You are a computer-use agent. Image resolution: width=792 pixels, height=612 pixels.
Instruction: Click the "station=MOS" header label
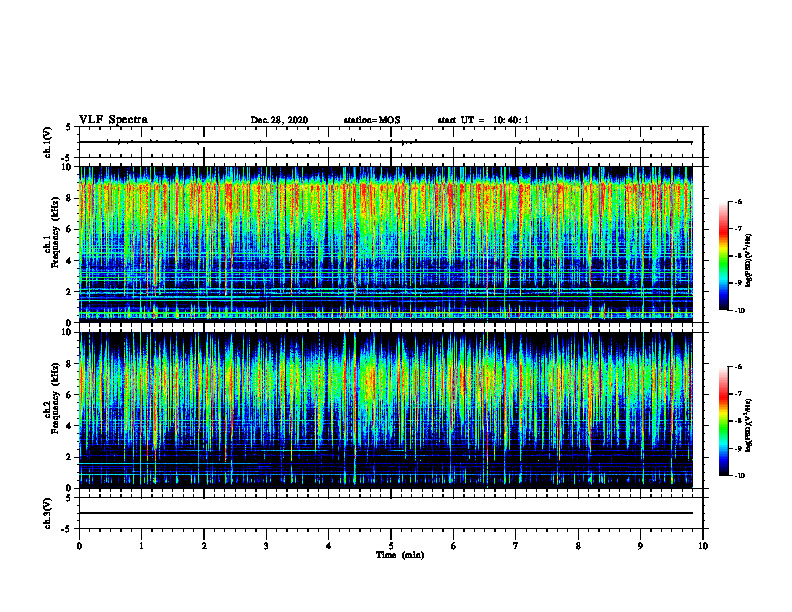pyautogui.click(x=372, y=120)
